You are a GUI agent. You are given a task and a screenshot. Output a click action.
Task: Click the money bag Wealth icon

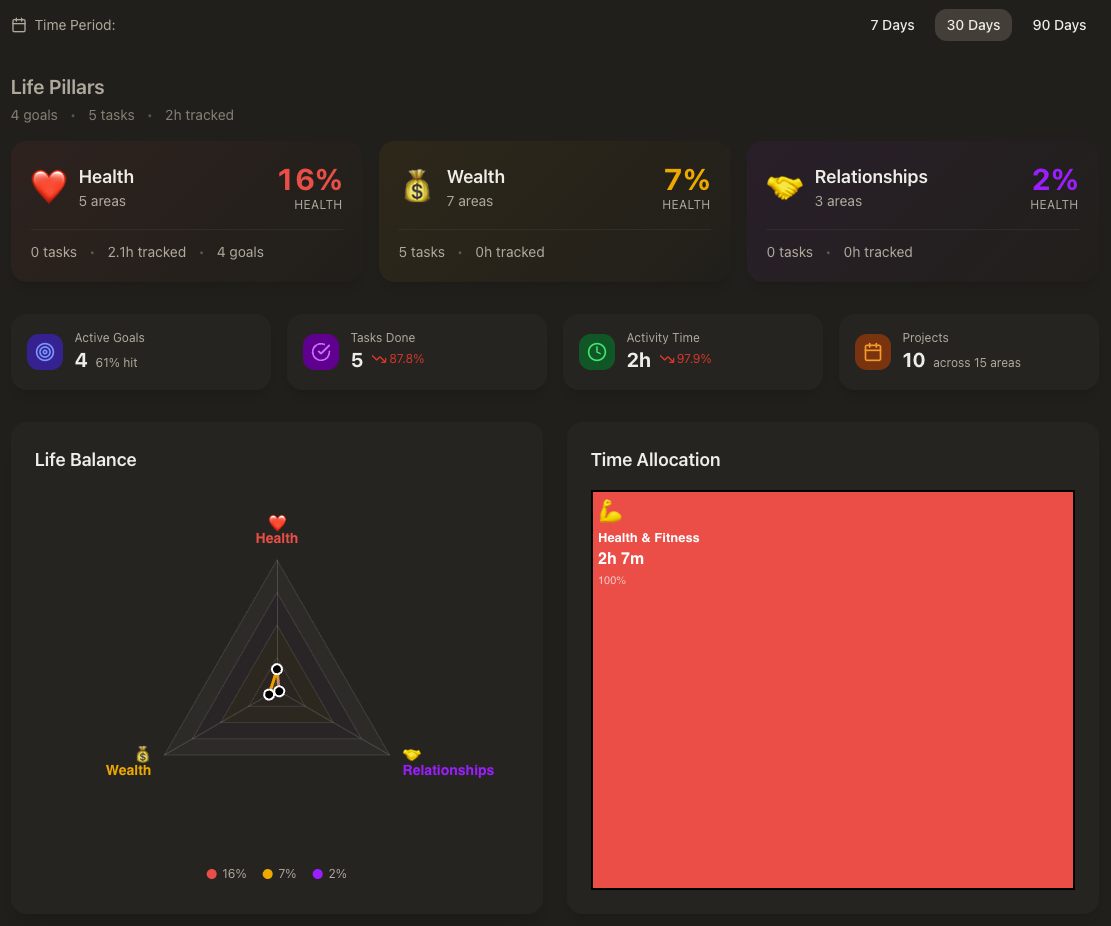coord(416,187)
